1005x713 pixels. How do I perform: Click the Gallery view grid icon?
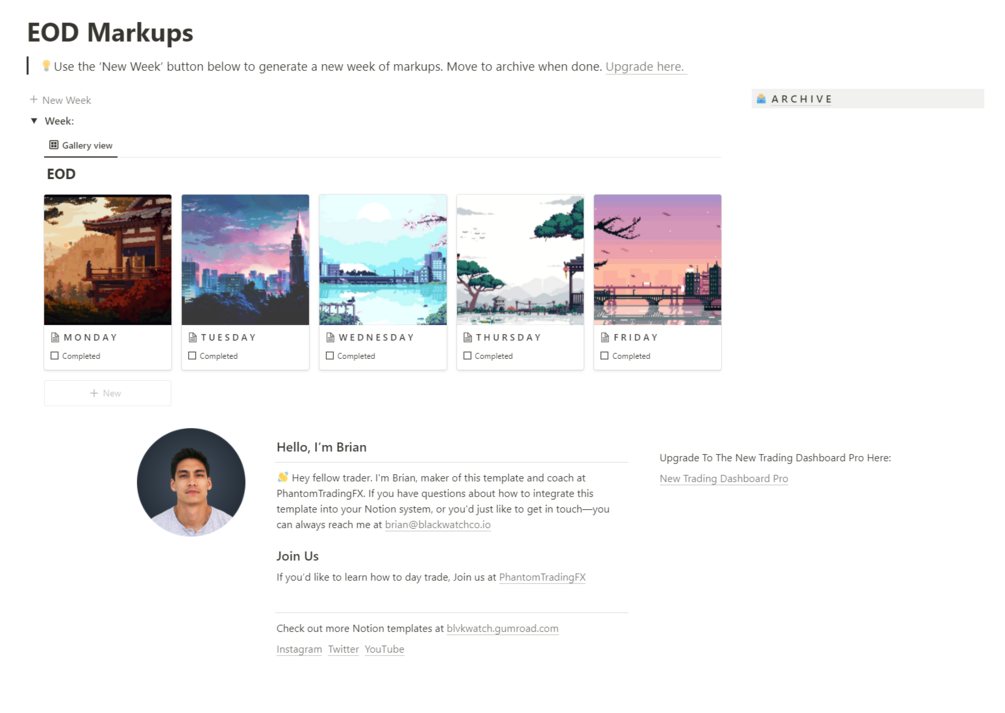[x=54, y=145]
